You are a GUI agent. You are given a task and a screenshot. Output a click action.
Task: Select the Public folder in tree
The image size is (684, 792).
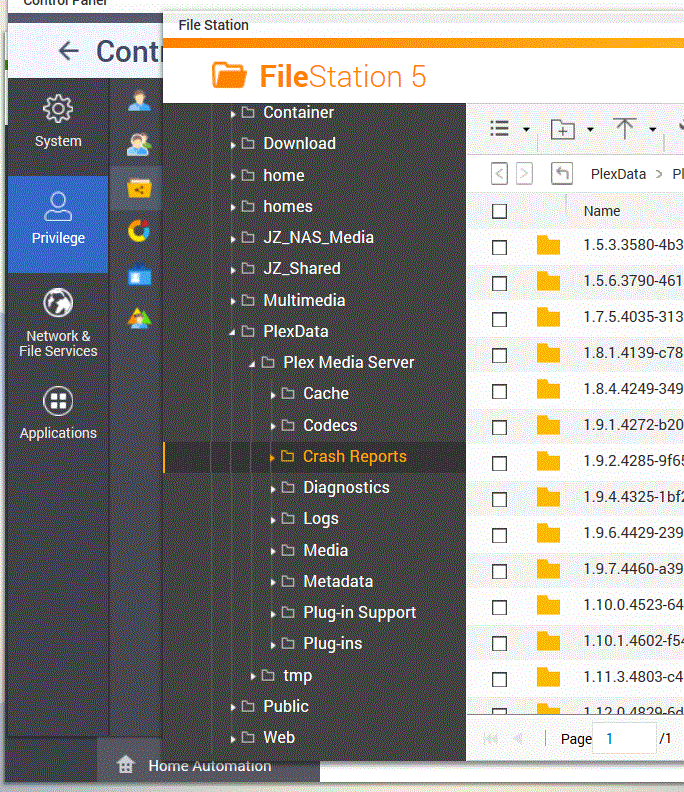click(x=285, y=706)
